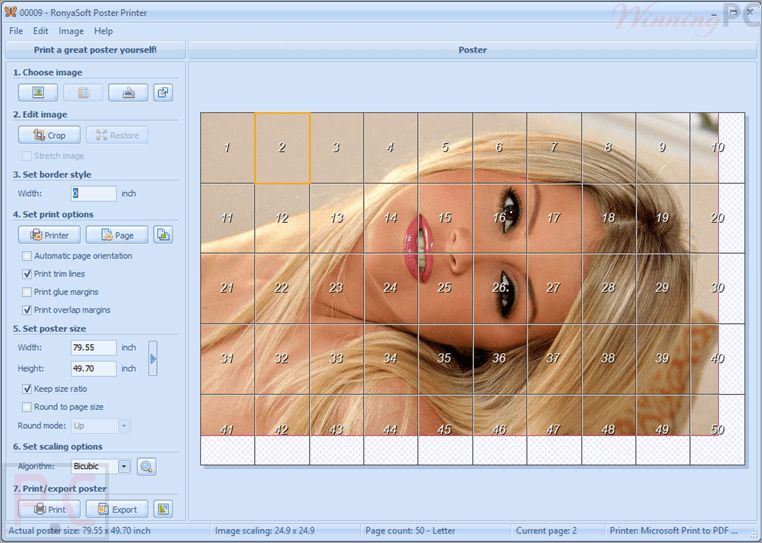Open Printer settings
The image size is (762, 543).
coord(50,235)
